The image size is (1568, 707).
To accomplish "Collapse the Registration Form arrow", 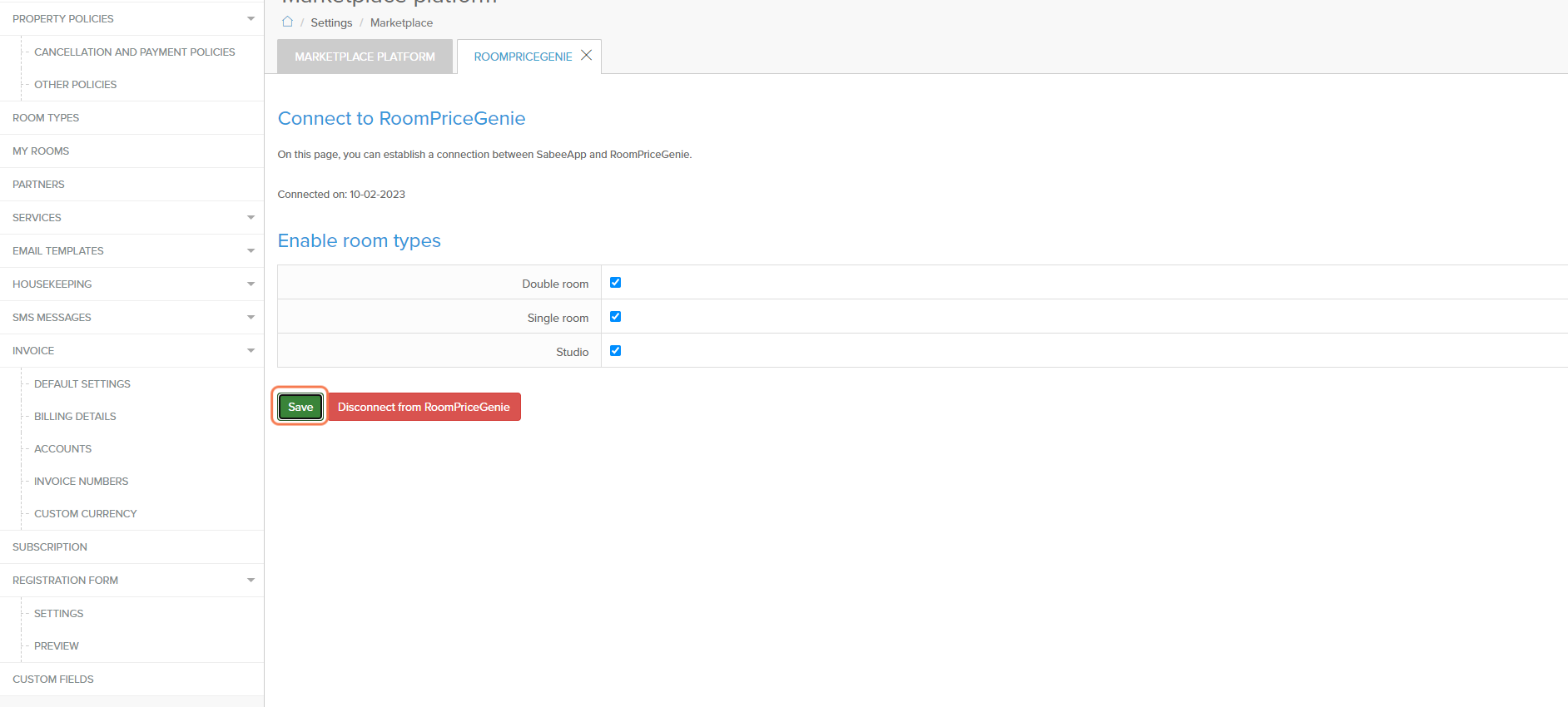I will (251, 581).
